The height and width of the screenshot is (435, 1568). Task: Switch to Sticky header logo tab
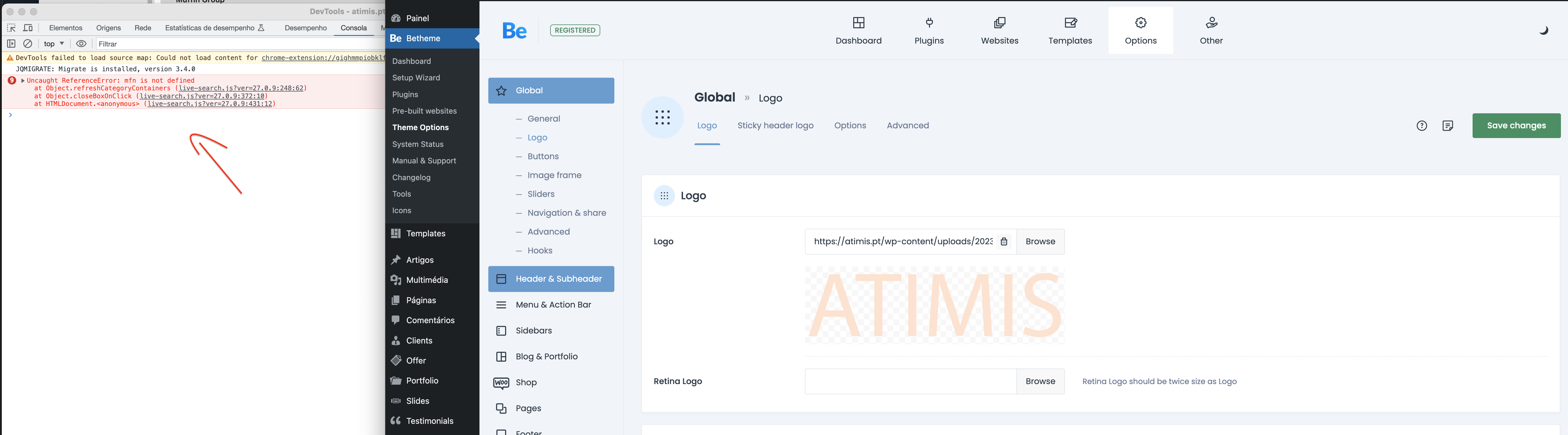click(775, 126)
